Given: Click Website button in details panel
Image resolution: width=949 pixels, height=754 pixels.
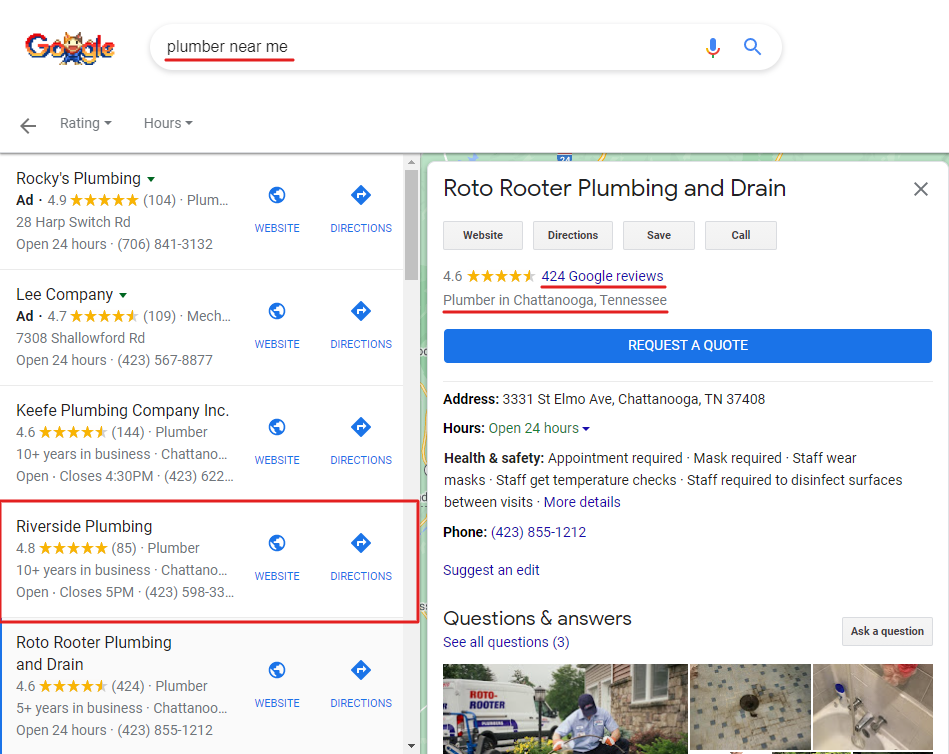Looking at the screenshot, I should pos(483,235).
